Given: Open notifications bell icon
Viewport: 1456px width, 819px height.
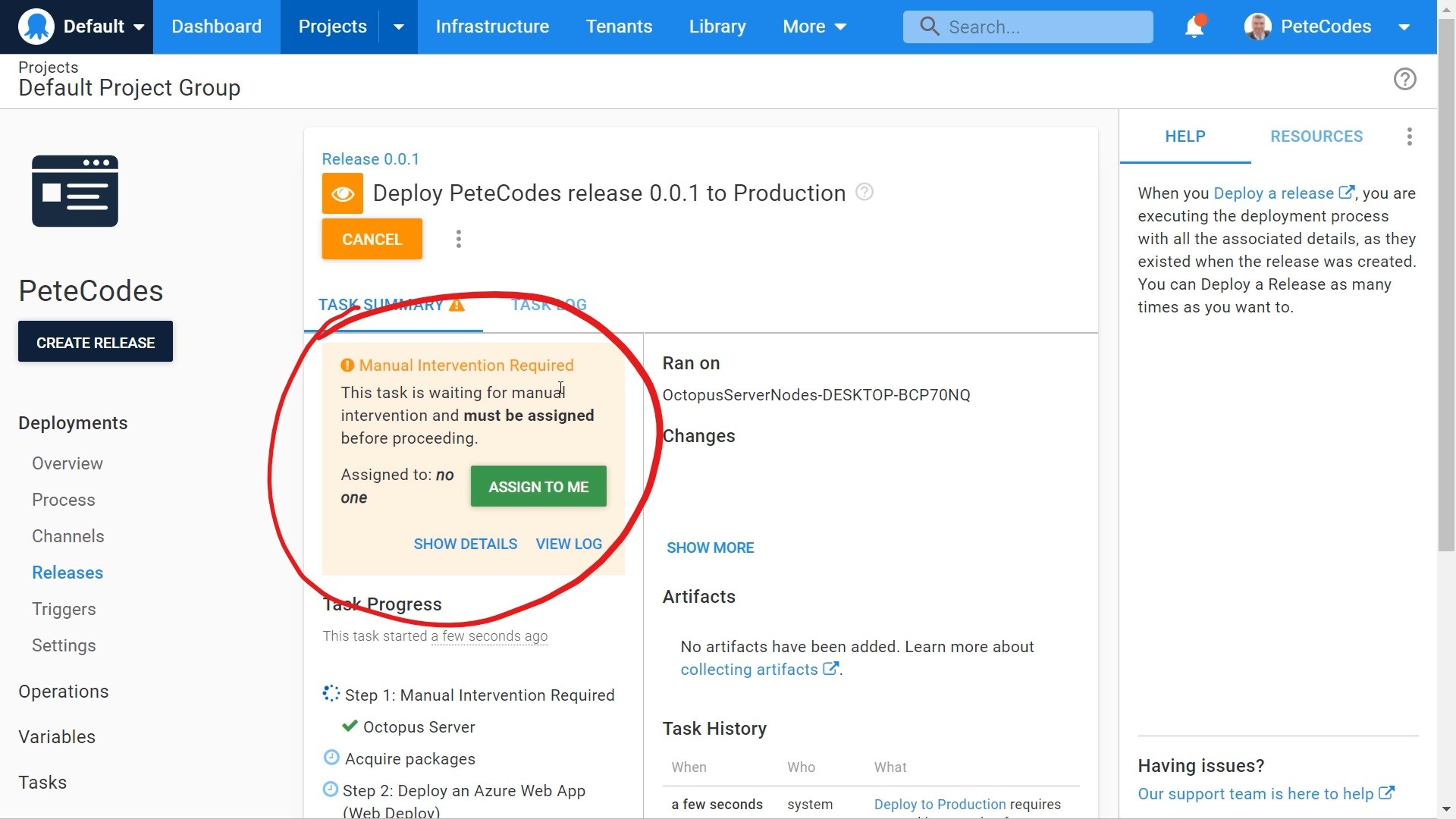Looking at the screenshot, I should [x=1194, y=27].
